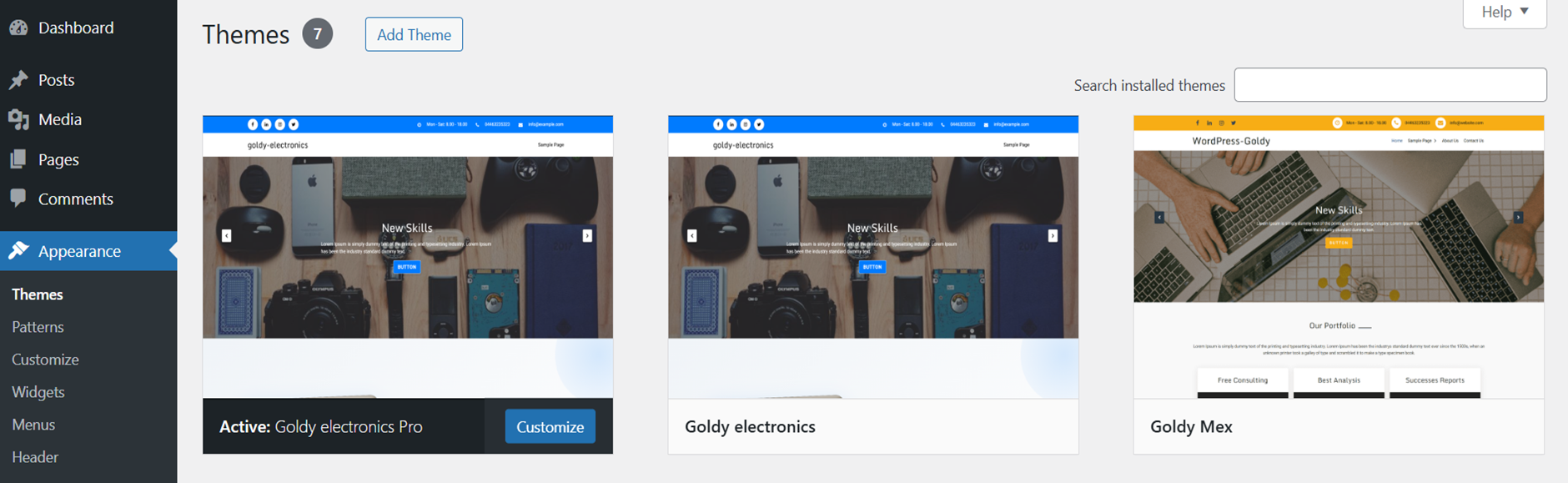Click the Dashboard gauge icon

(x=18, y=28)
